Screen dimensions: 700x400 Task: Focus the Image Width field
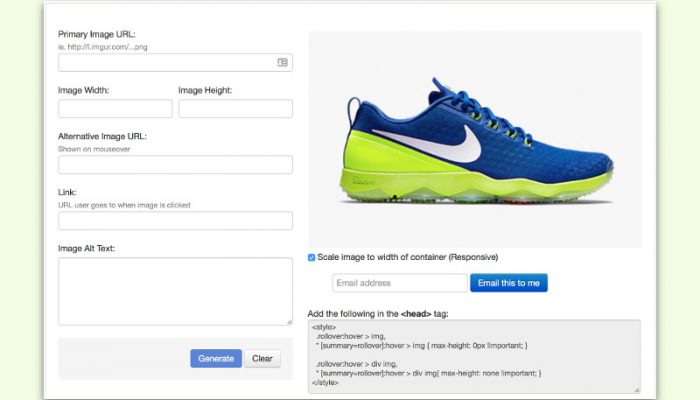pyautogui.click(x=115, y=108)
